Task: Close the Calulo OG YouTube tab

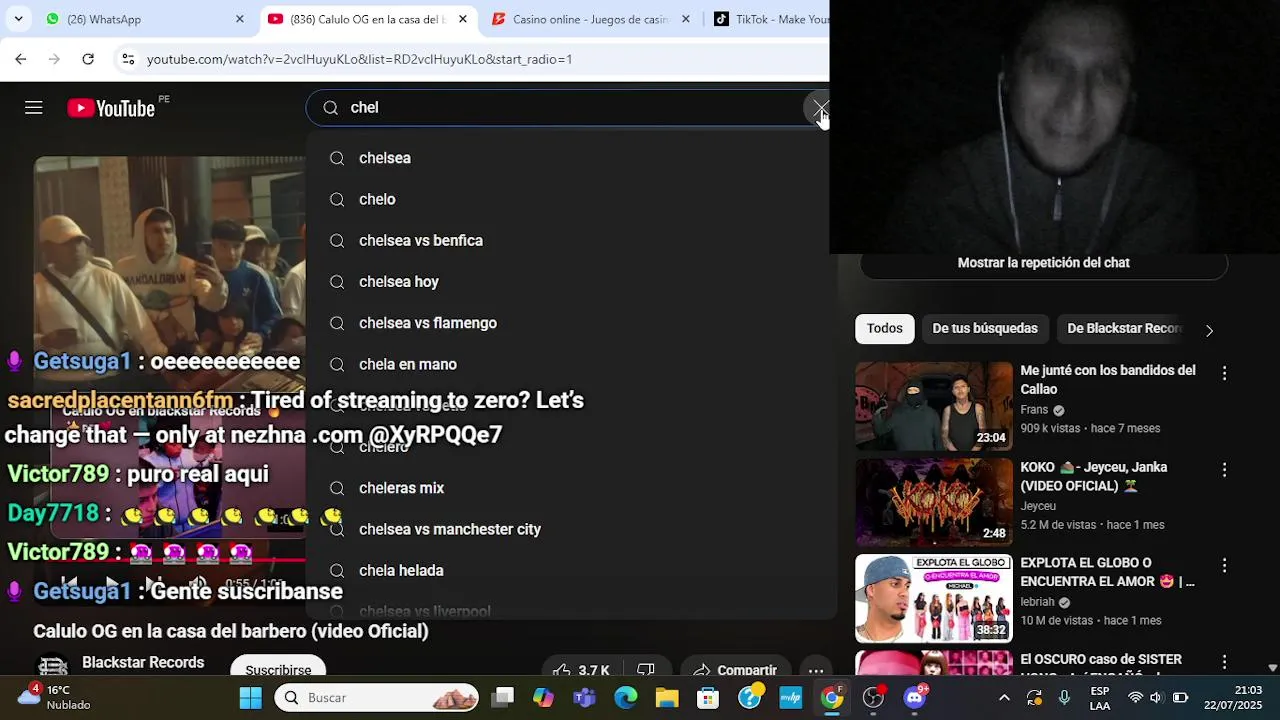Action: click(463, 19)
